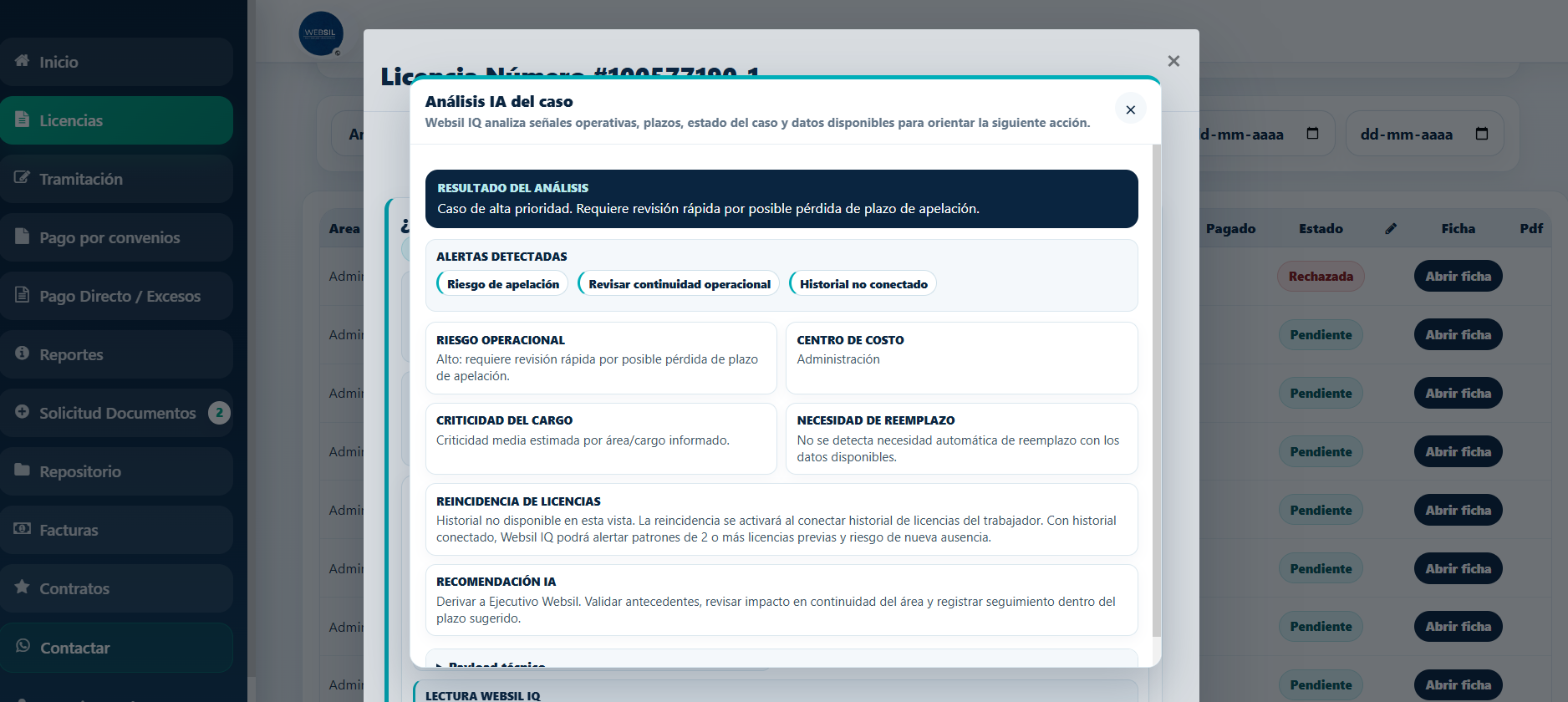Click the NECESIDAD DE REEMPLAZO card
Image resolution: width=1568 pixels, height=702 pixels.
pos(961,439)
